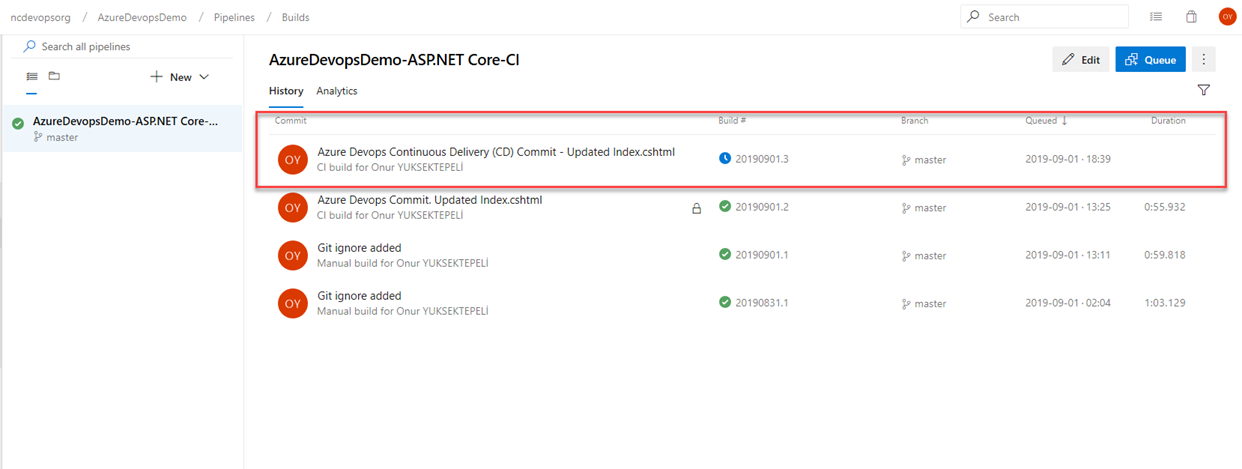Click the Commit column header
The image size is (1242, 469).
[x=290, y=120]
